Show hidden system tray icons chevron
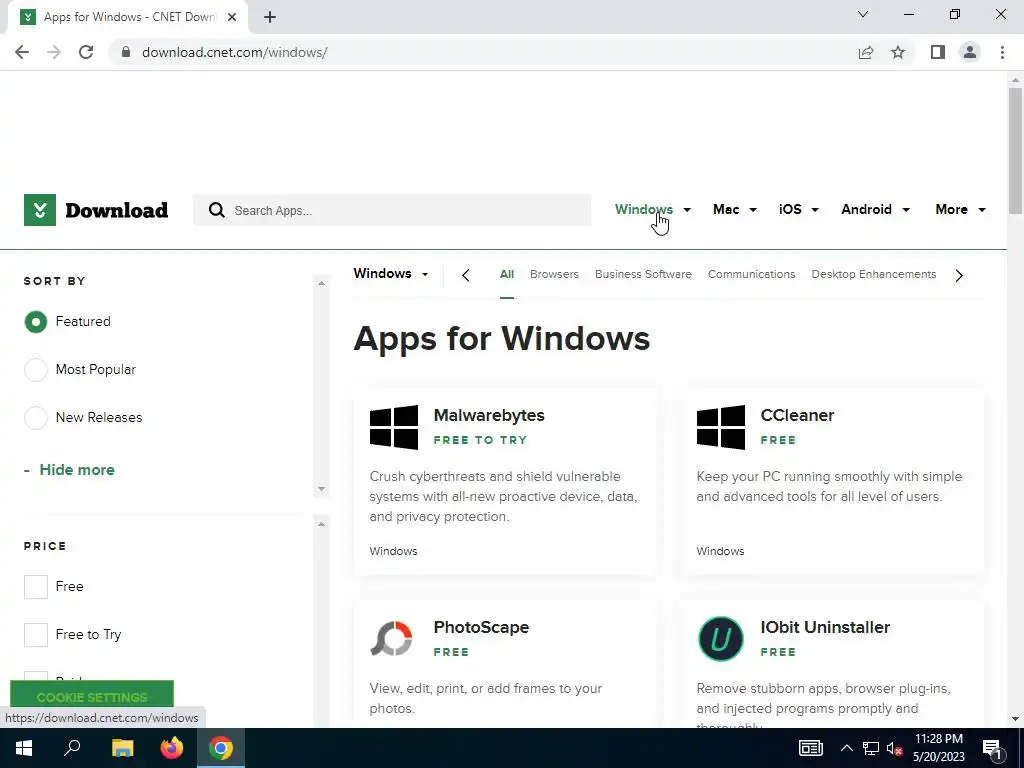The height and width of the screenshot is (768, 1024). (x=846, y=748)
